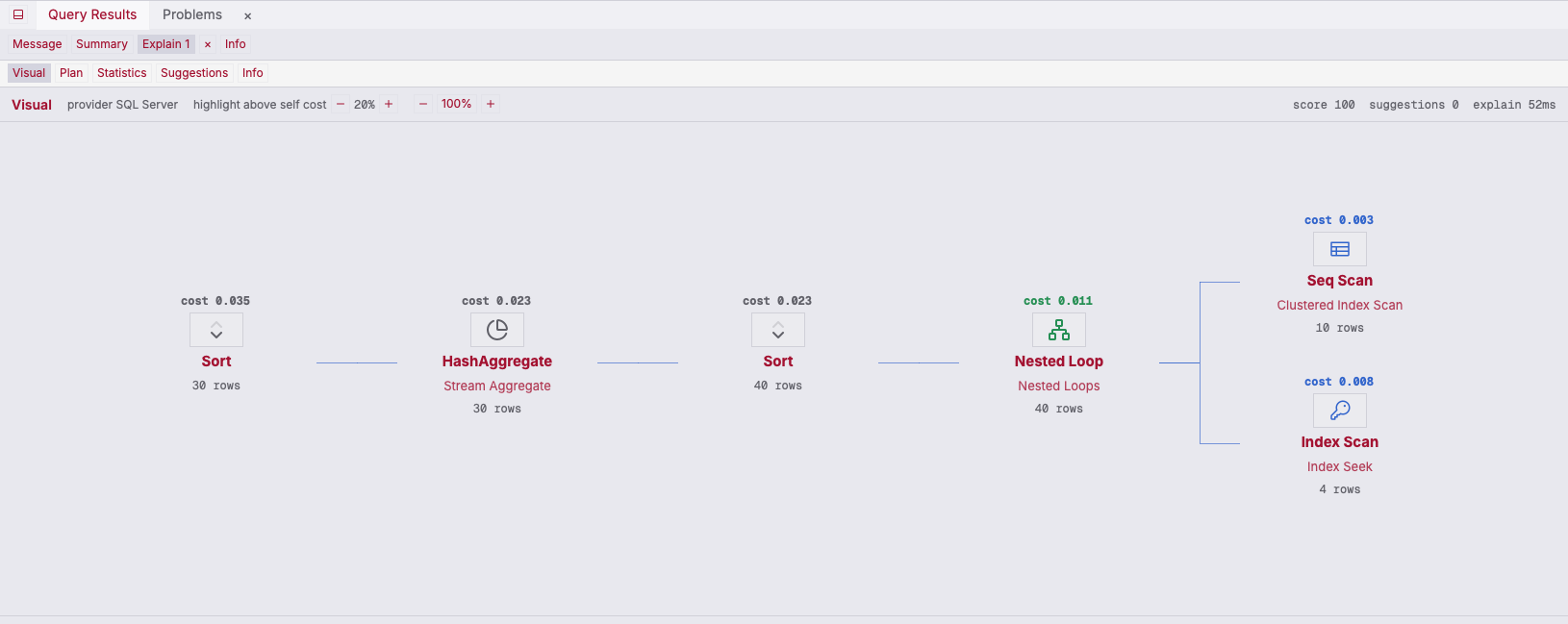Image resolution: width=1568 pixels, height=624 pixels.
Task: Click the 100% zoom value
Action: click(457, 104)
